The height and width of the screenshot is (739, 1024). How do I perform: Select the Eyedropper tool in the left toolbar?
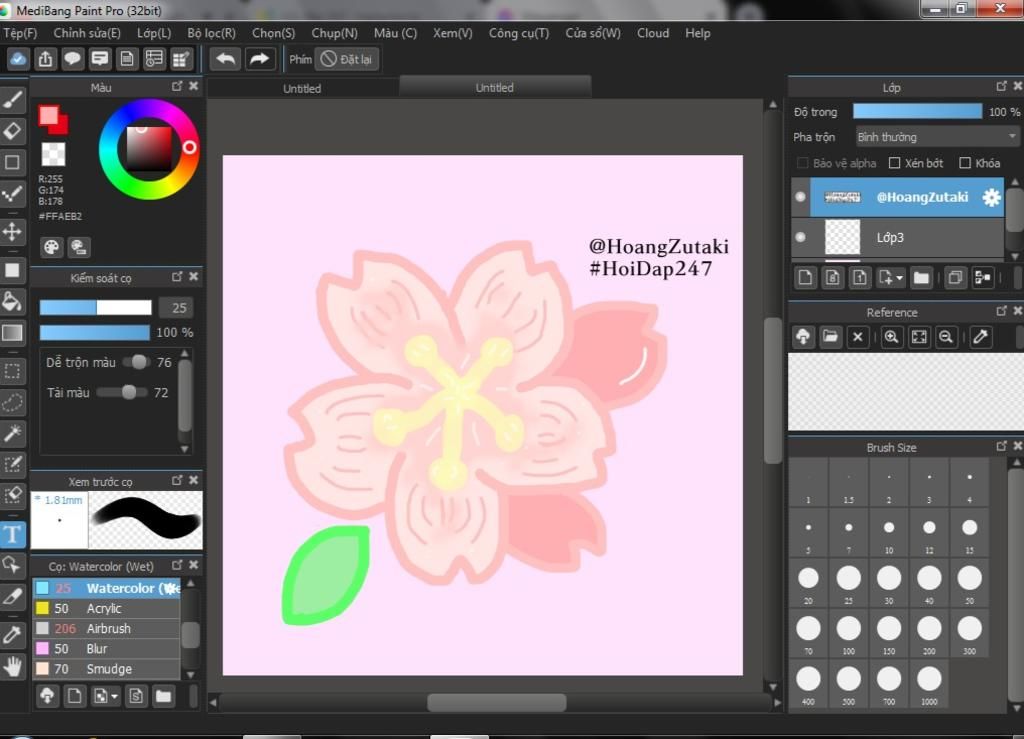12,635
